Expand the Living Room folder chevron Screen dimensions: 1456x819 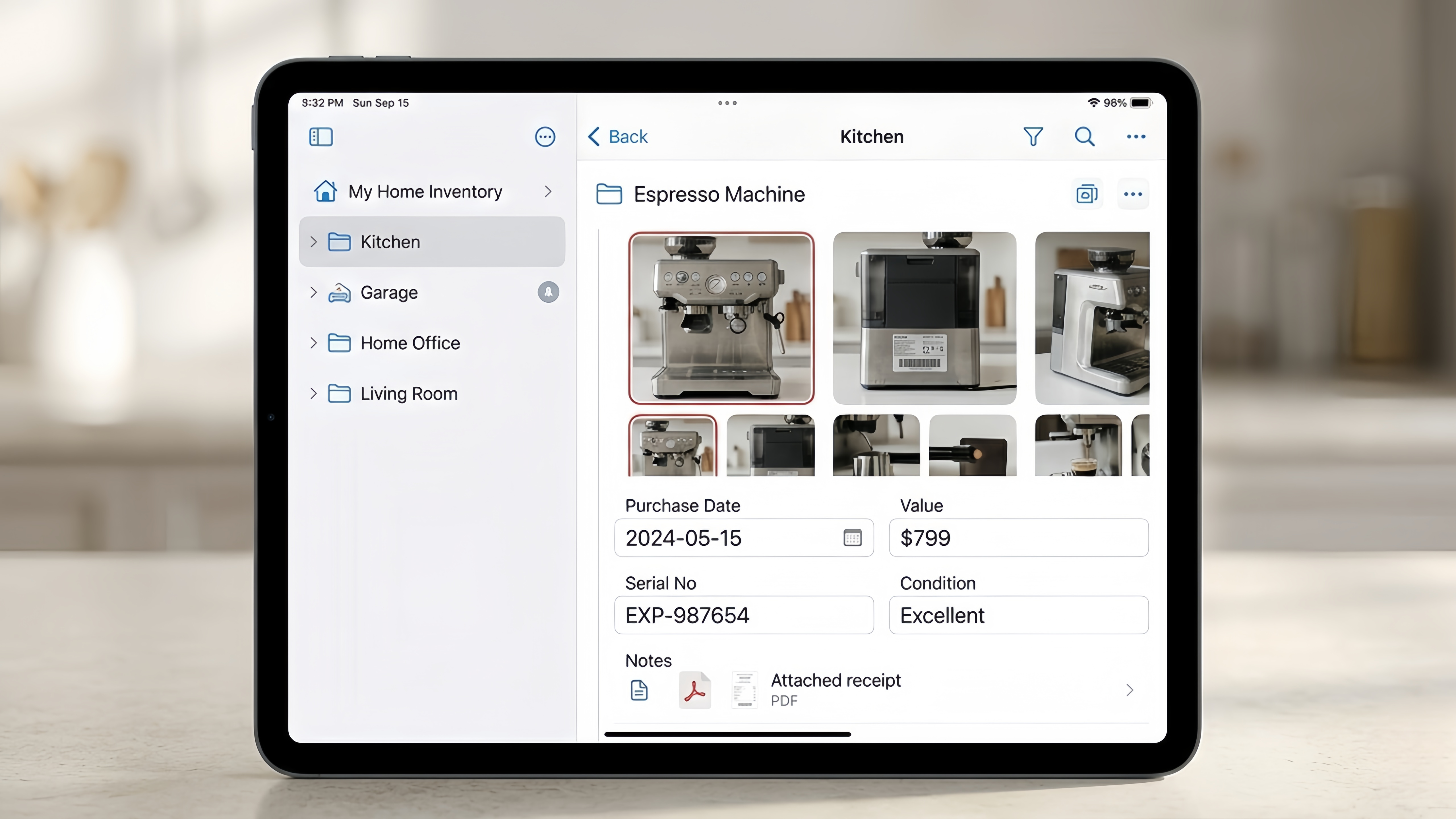[314, 393]
